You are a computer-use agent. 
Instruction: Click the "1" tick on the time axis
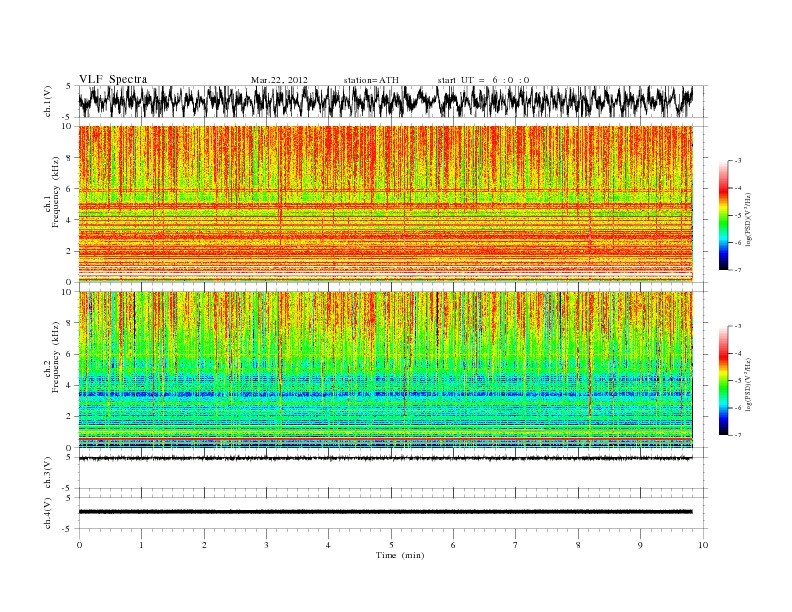(x=141, y=545)
